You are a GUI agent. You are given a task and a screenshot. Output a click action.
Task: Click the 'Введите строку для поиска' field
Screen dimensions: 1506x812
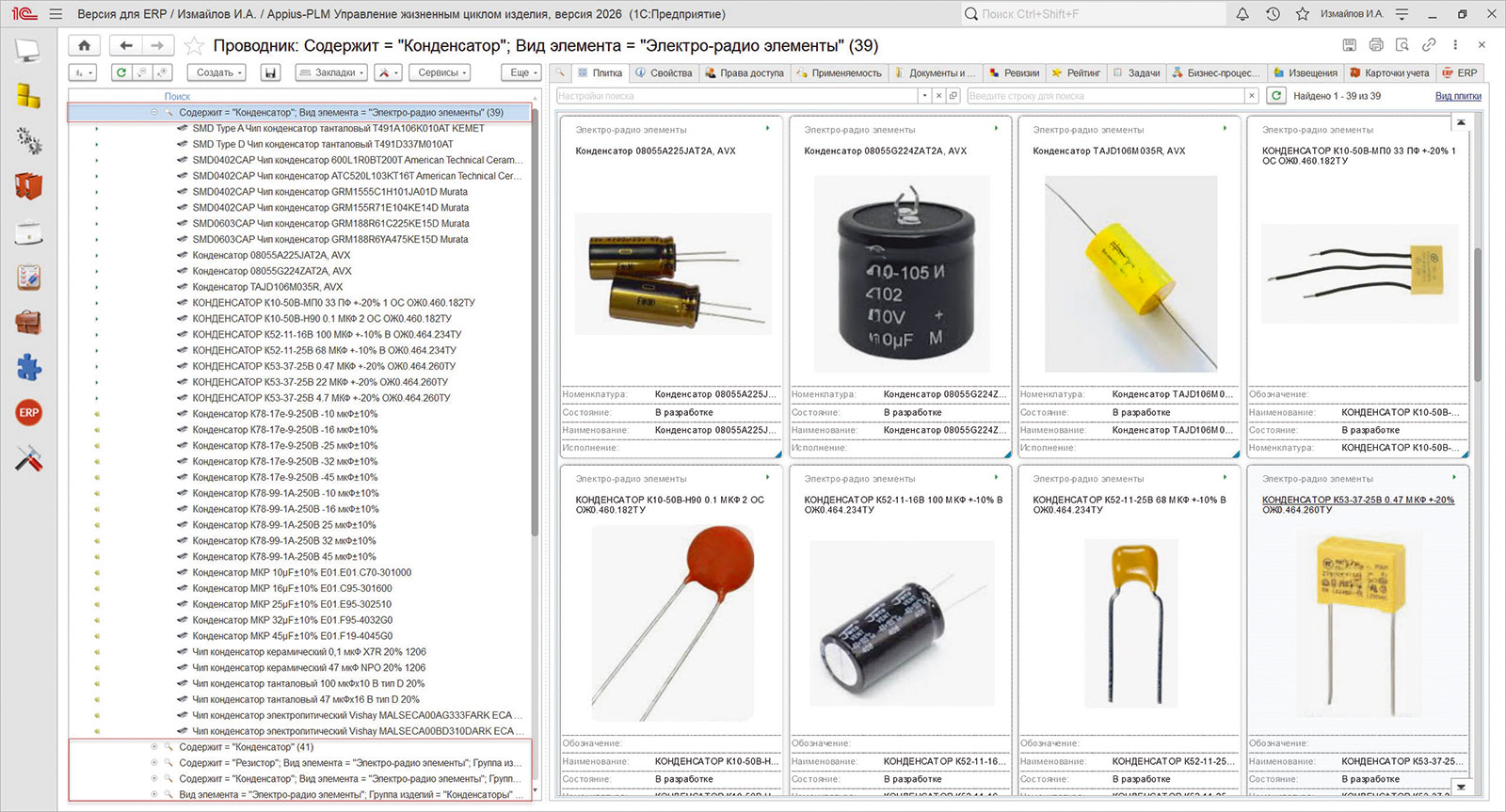(x=1106, y=96)
